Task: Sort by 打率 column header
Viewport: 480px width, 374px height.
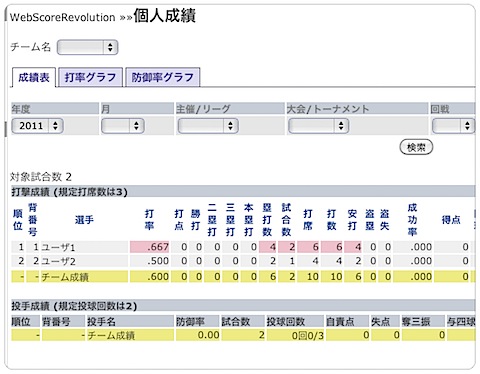Action: (149, 220)
